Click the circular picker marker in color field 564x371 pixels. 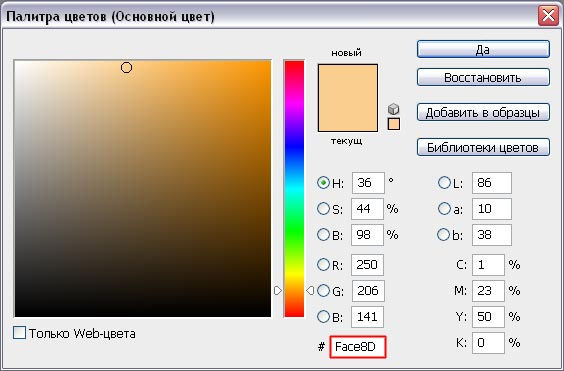point(126,67)
